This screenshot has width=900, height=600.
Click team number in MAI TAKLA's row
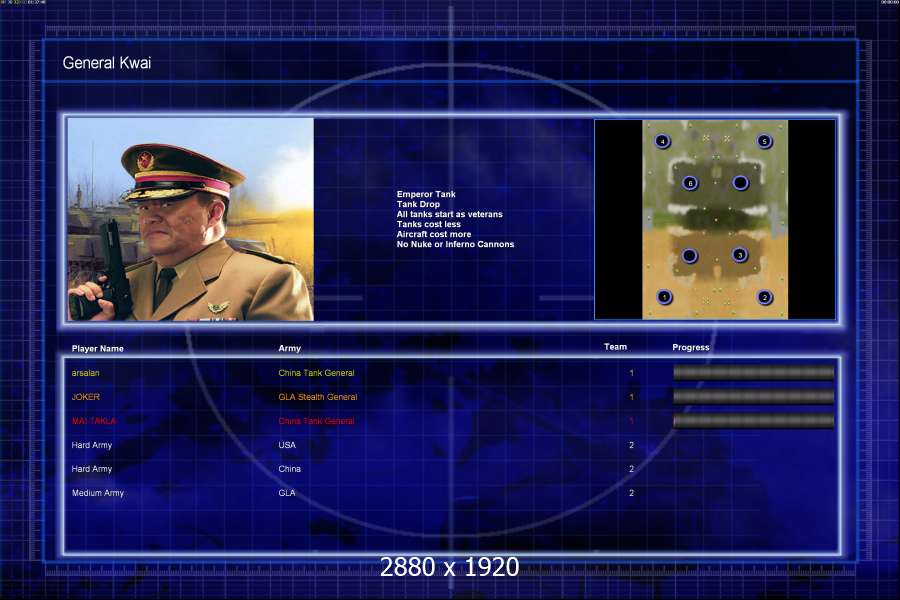click(631, 421)
